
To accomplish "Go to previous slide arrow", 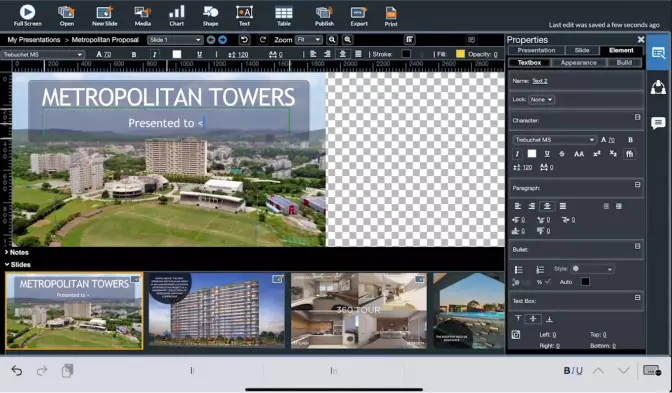I will (211, 40).
